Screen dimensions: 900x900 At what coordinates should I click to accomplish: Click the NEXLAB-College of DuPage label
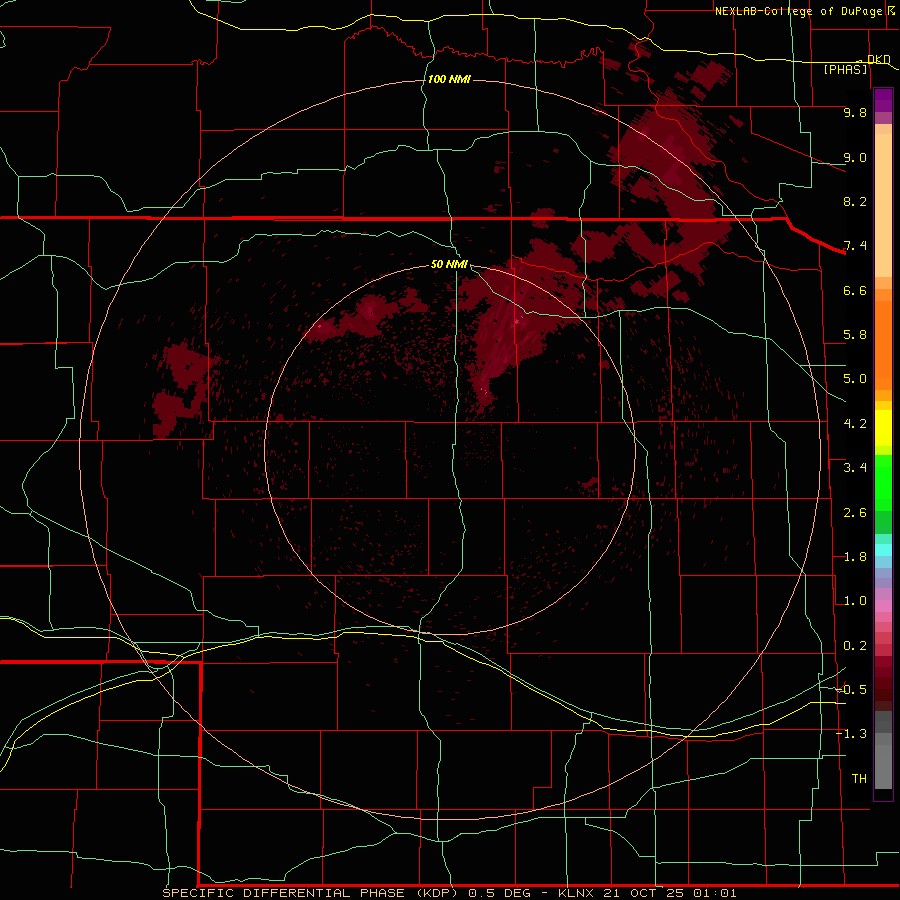pyautogui.click(x=798, y=11)
